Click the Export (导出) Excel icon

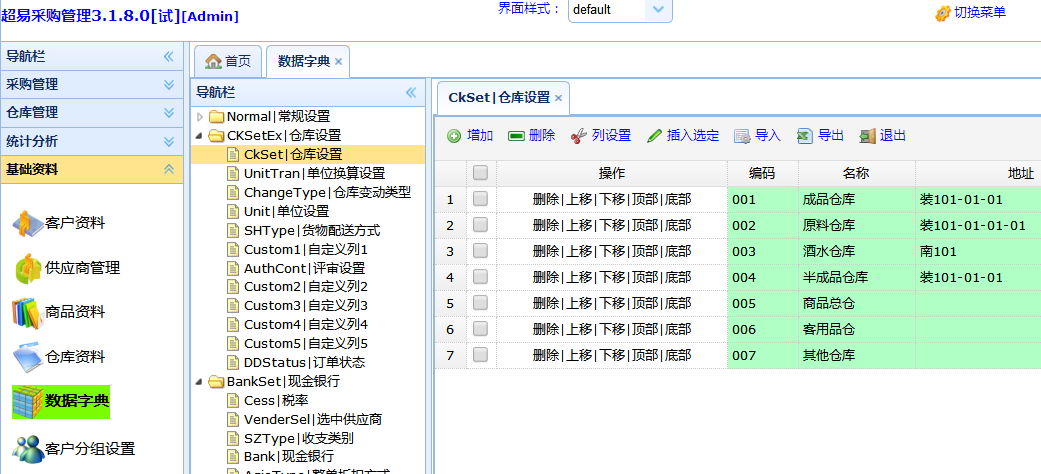click(x=805, y=136)
